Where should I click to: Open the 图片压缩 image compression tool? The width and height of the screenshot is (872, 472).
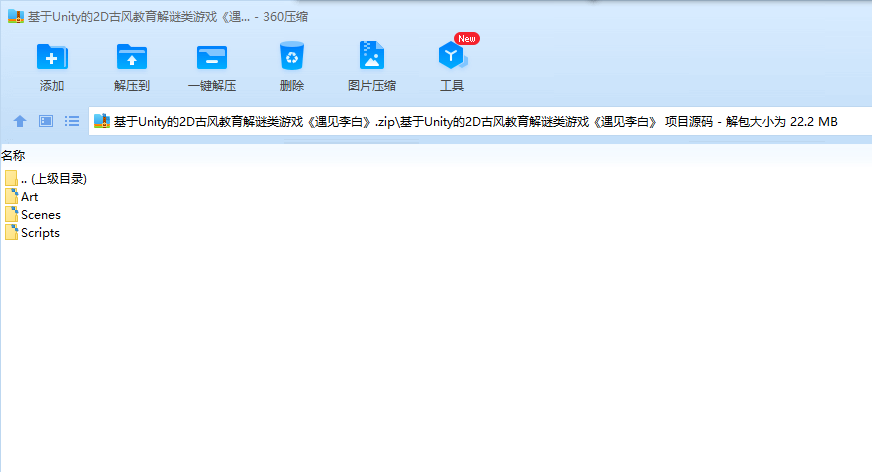click(x=372, y=56)
